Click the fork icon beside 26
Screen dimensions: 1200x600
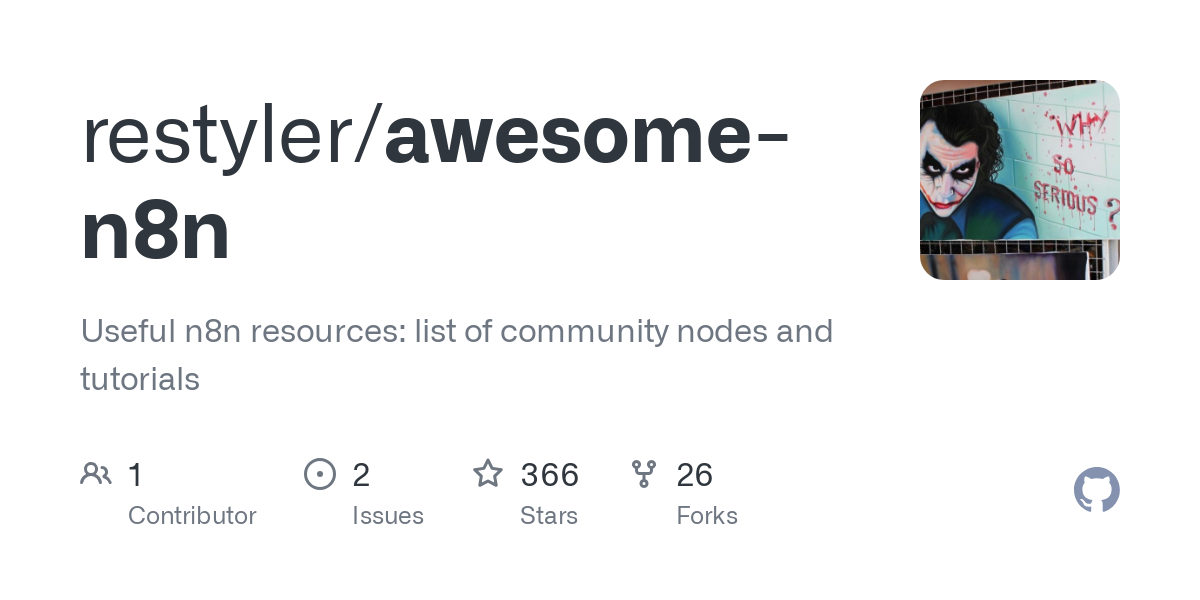tap(643, 473)
